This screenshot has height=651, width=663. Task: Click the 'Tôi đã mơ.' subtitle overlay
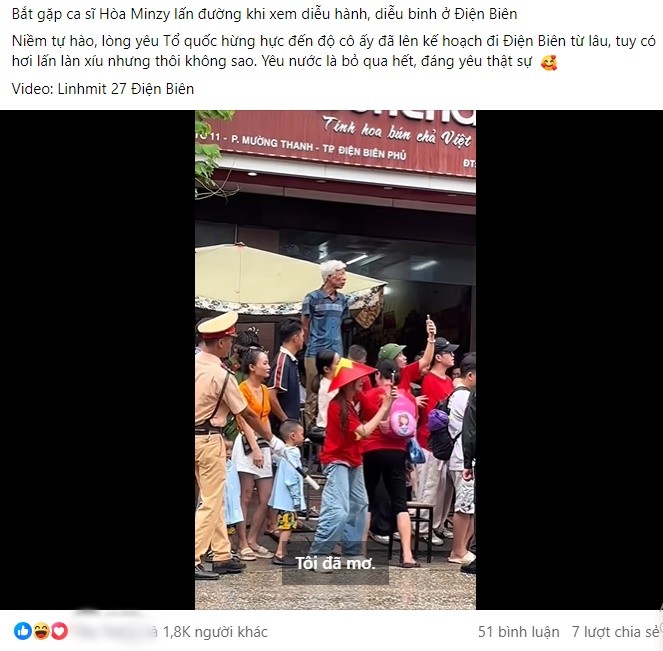(x=335, y=563)
